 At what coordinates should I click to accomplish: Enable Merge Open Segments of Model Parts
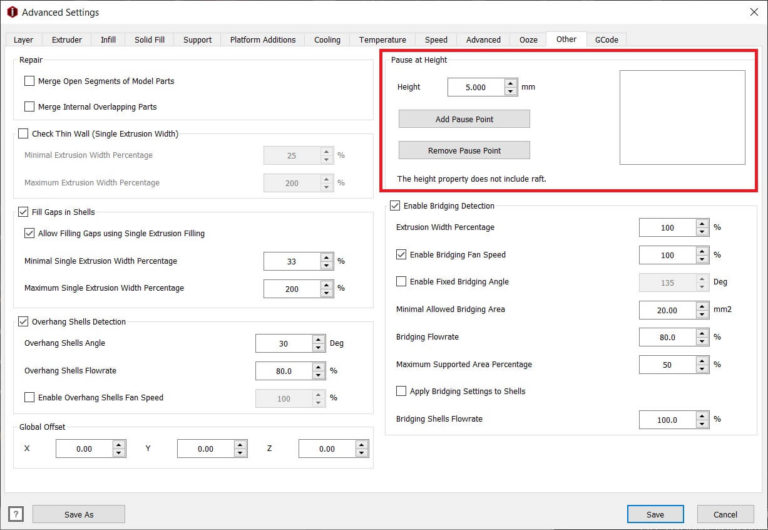pos(30,80)
